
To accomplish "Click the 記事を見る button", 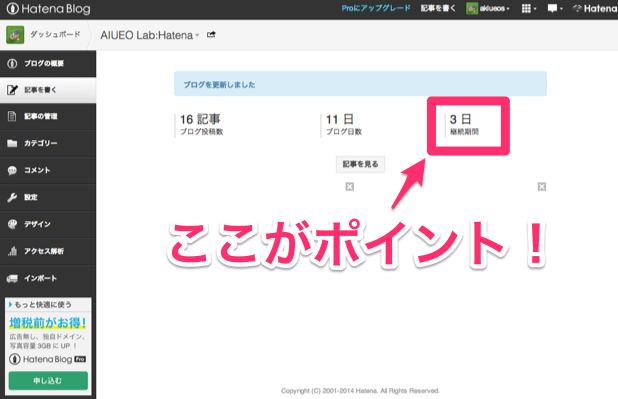I will pyautogui.click(x=360, y=164).
